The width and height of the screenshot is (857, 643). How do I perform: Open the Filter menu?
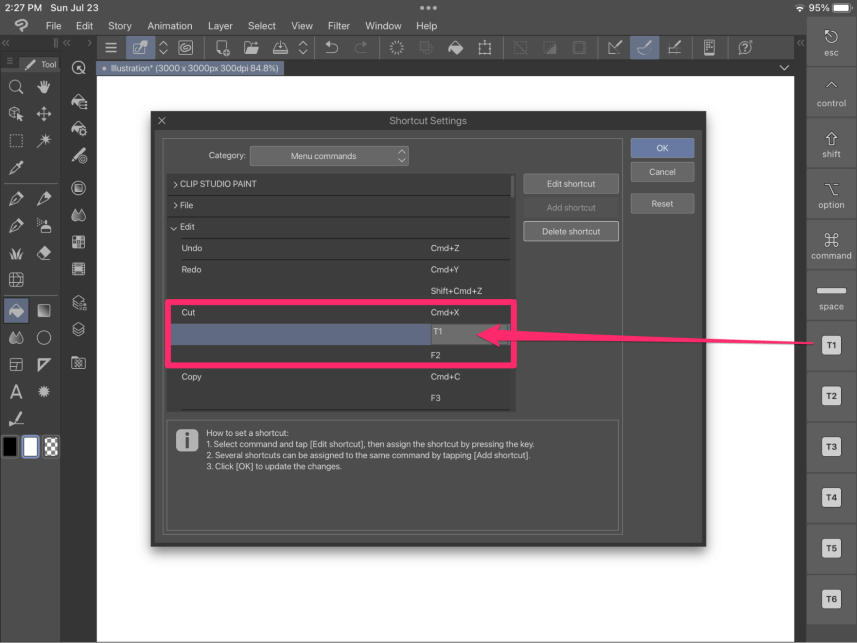point(338,26)
